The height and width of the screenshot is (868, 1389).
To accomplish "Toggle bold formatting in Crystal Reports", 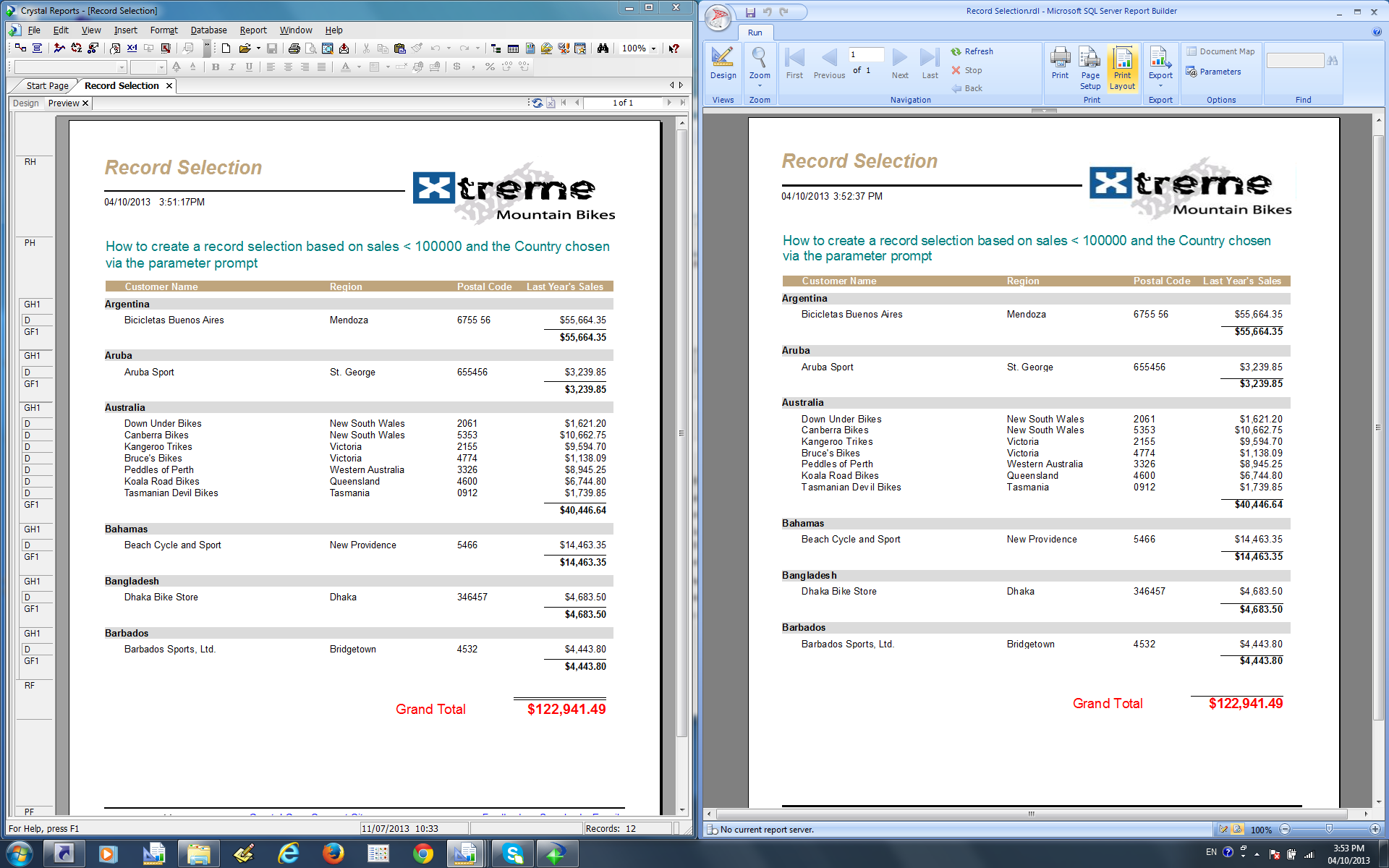I will [216, 67].
